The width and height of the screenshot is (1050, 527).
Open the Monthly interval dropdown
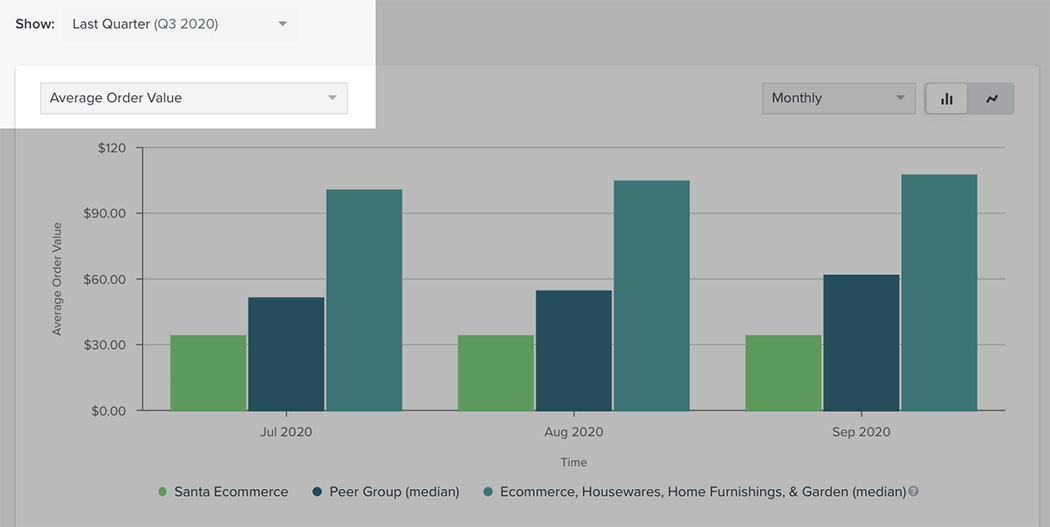tap(838, 98)
